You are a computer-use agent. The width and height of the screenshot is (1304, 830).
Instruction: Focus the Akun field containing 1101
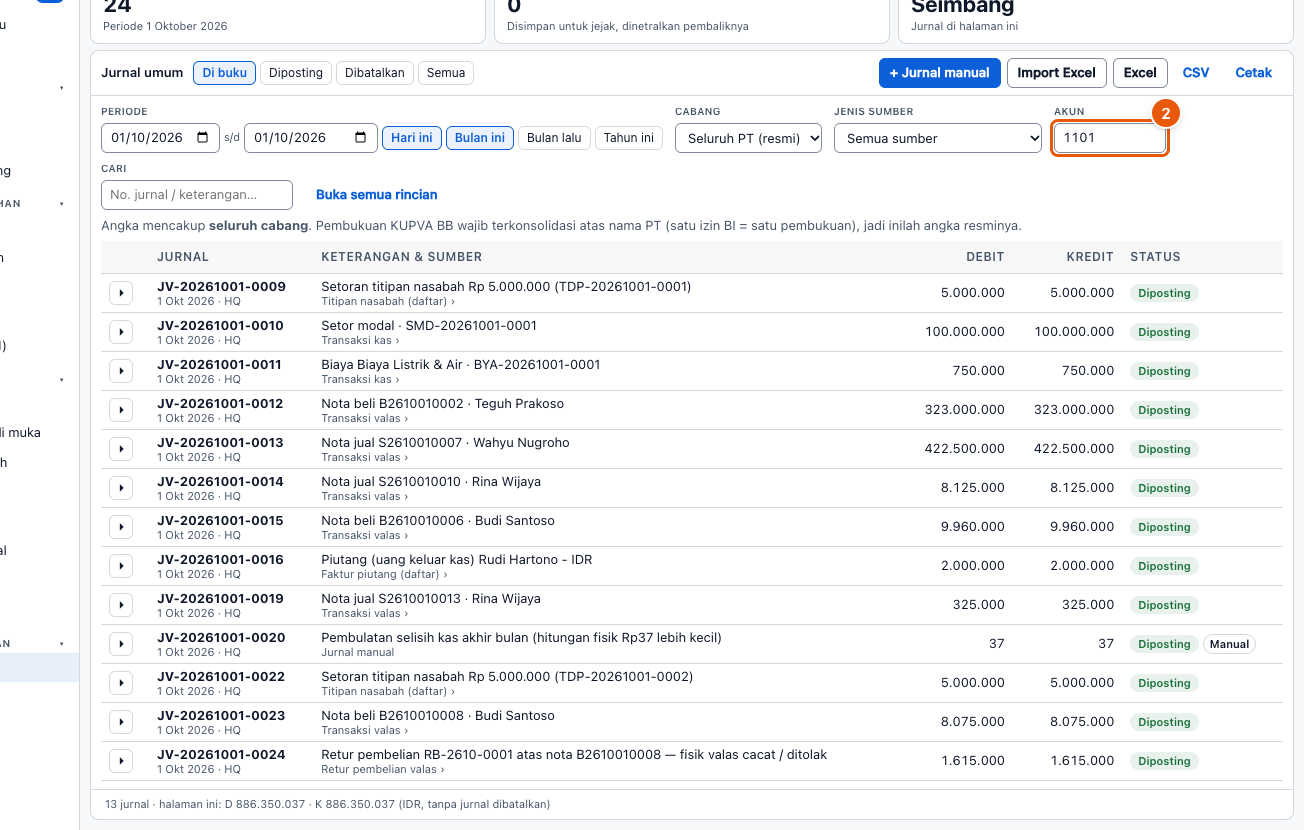click(x=1110, y=138)
